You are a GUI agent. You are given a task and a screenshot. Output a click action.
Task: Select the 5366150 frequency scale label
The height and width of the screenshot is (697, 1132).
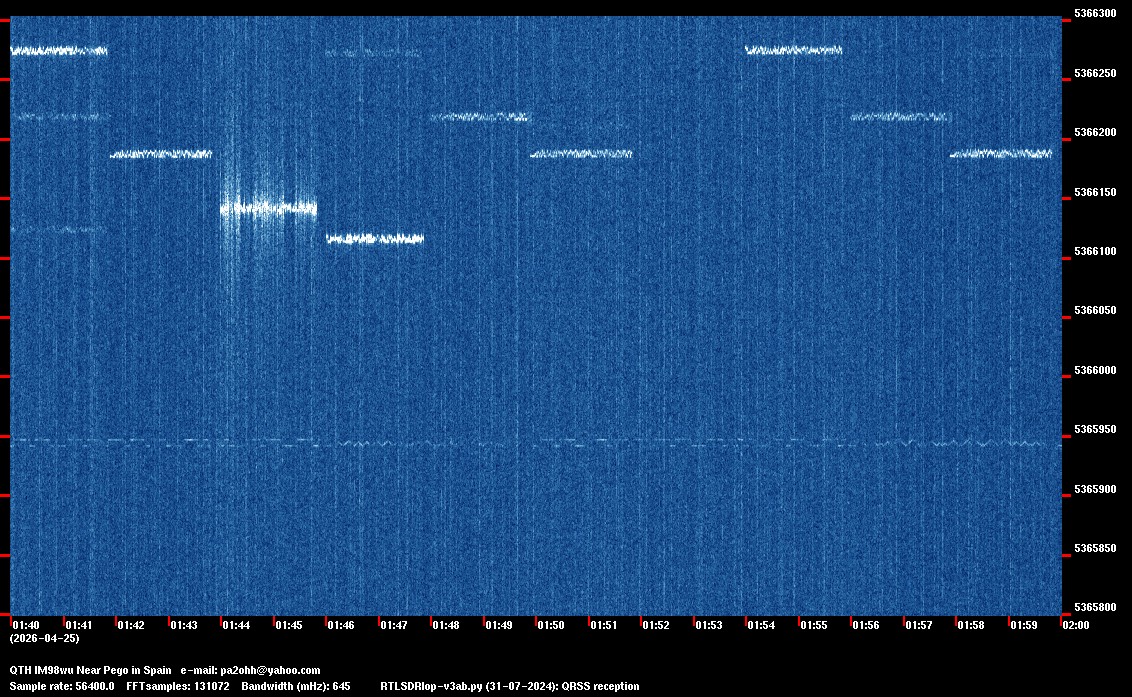1094,192
